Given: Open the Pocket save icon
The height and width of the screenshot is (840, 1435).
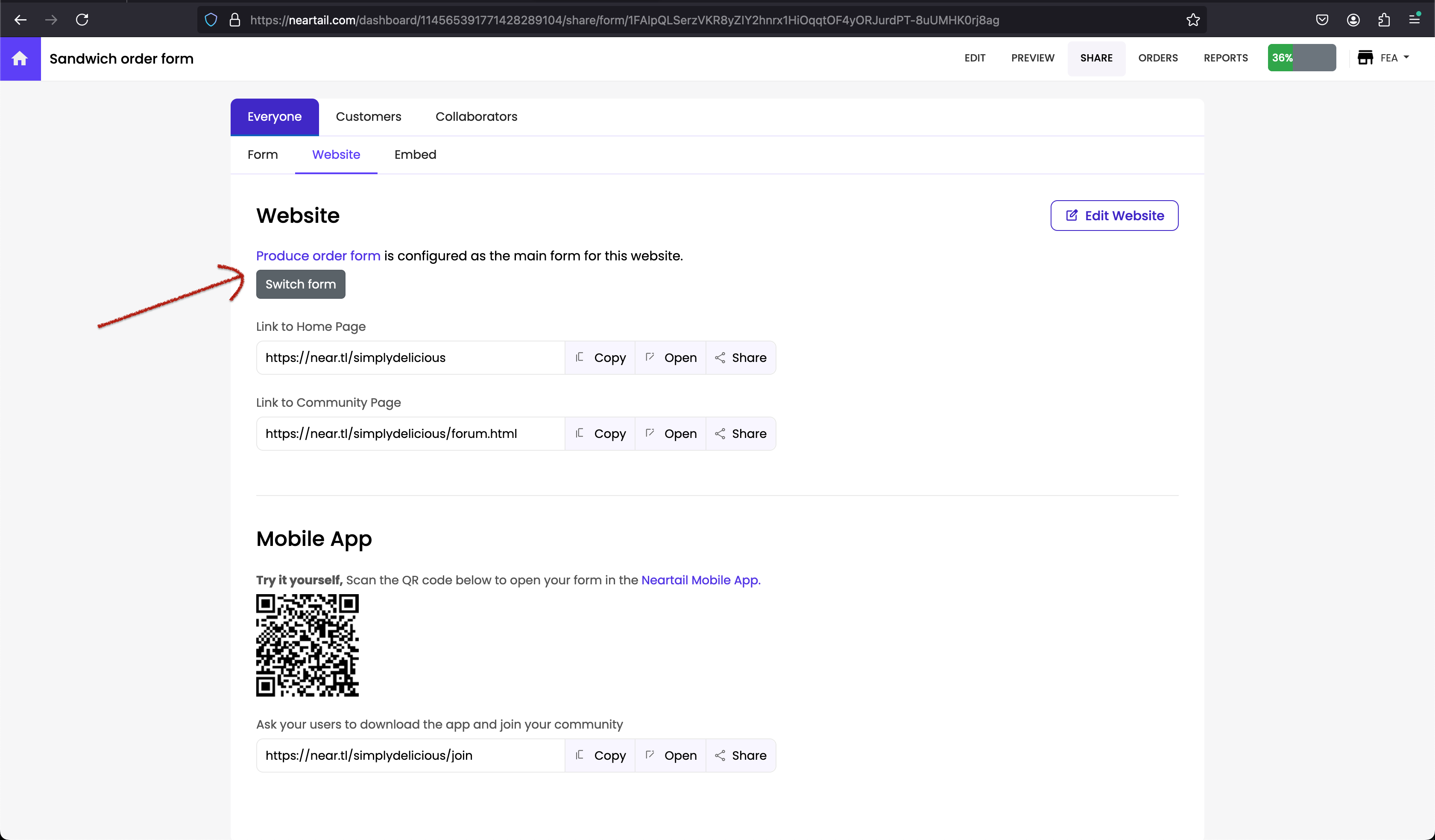Looking at the screenshot, I should (x=1322, y=20).
